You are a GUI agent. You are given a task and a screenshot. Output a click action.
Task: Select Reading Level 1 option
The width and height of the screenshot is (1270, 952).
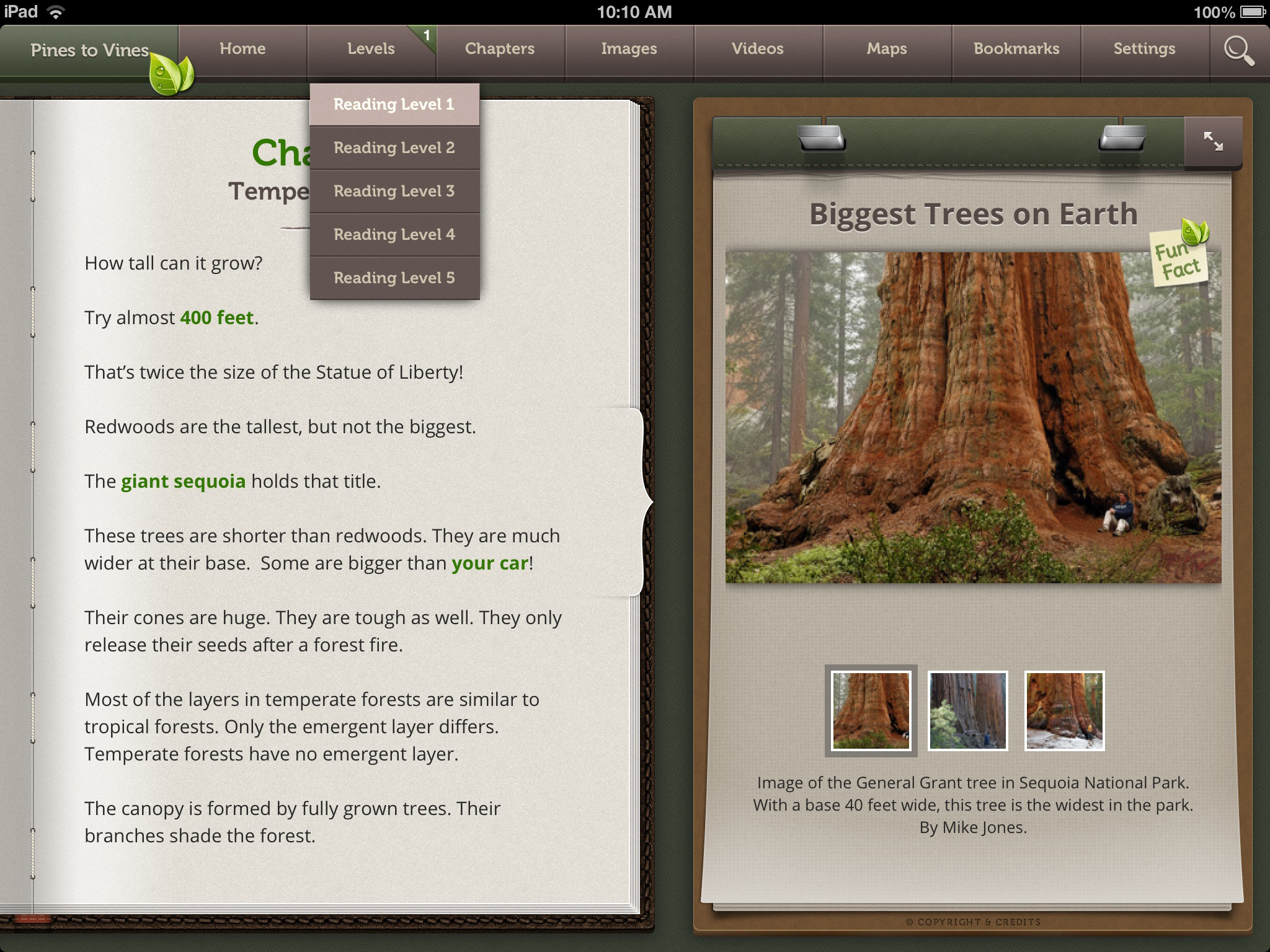pyautogui.click(x=394, y=104)
